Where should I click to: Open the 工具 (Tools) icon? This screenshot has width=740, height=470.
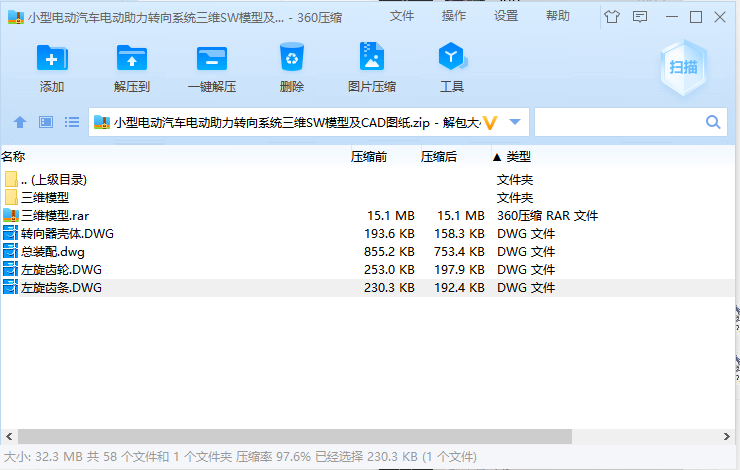coord(452,57)
